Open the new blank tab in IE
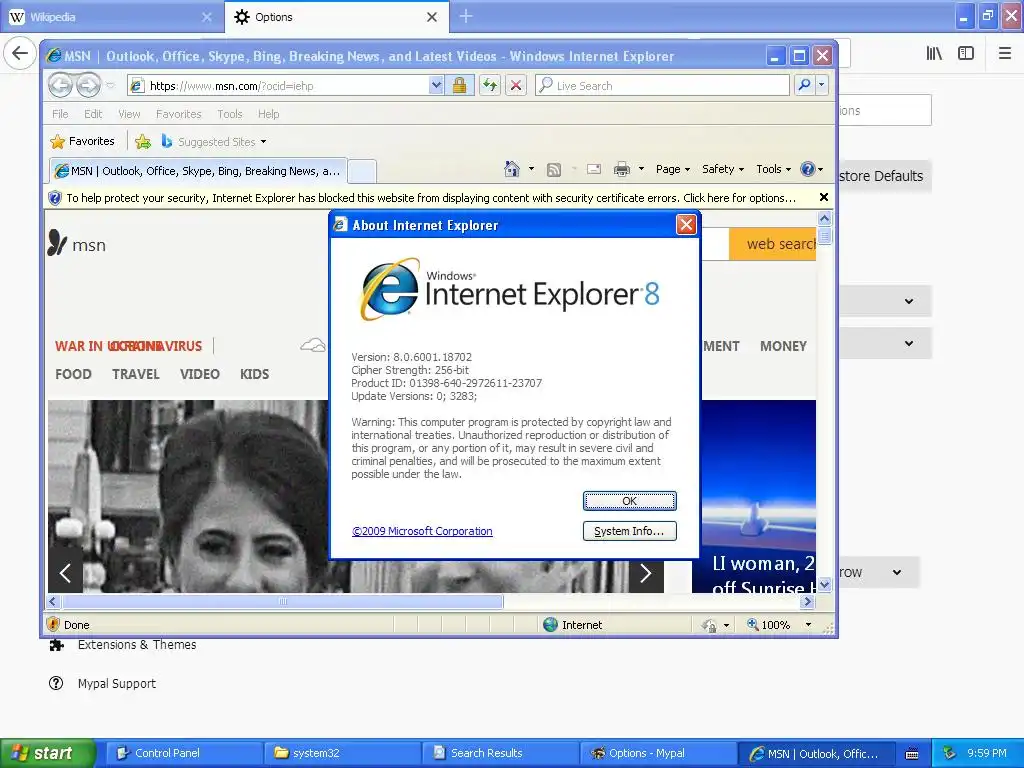 pos(362,171)
